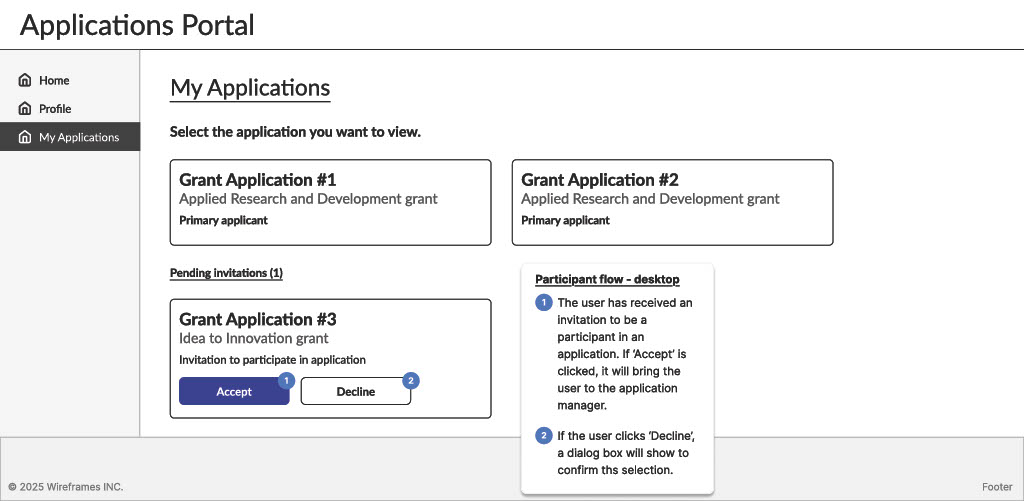1024x501 pixels.
Task: Click the icon in the My Applications sidebar item
Action: click(x=25, y=138)
